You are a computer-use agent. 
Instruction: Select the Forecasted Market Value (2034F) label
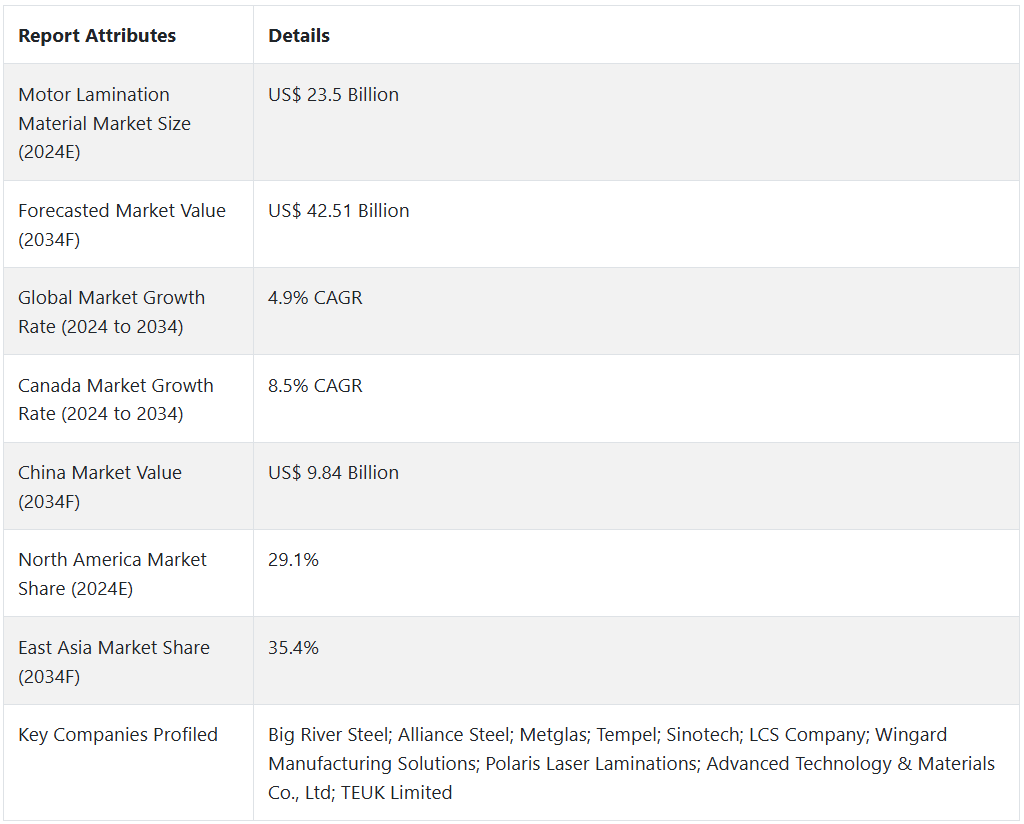click(122, 225)
